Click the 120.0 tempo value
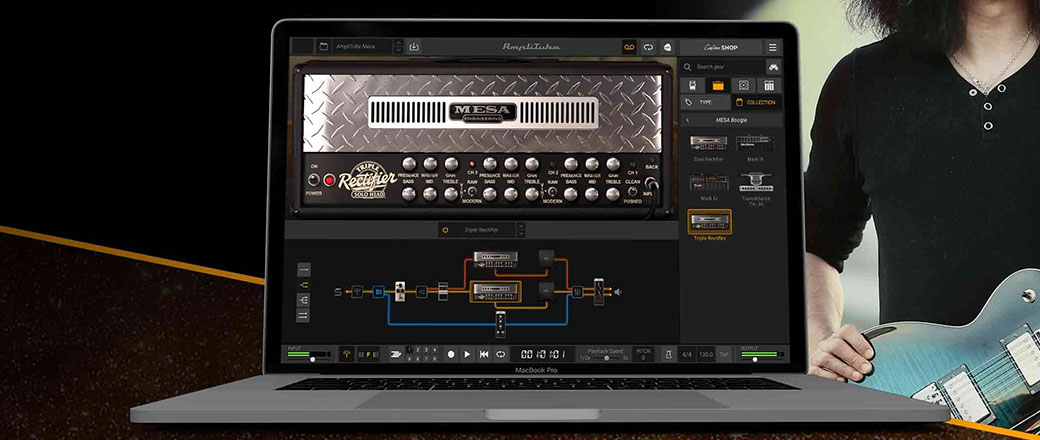Image resolution: width=1040 pixels, height=440 pixels. pyautogui.click(x=706, y=354)
